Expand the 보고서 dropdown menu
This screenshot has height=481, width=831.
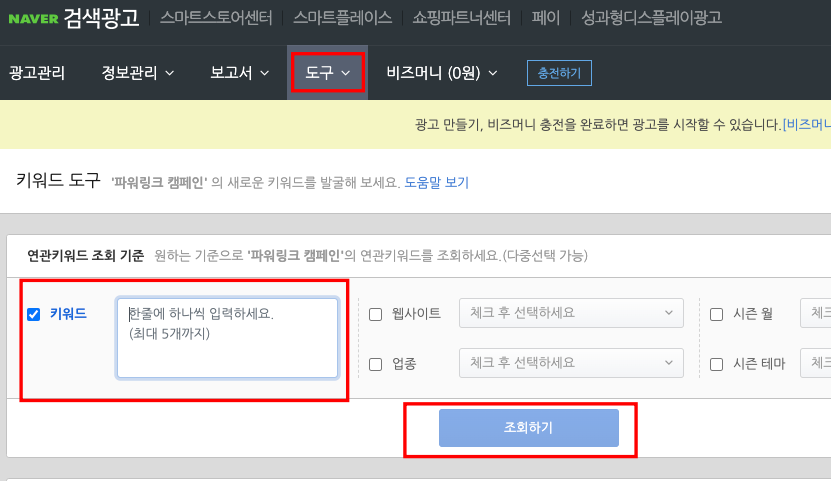pyautogui.click(x=240, y=73)
